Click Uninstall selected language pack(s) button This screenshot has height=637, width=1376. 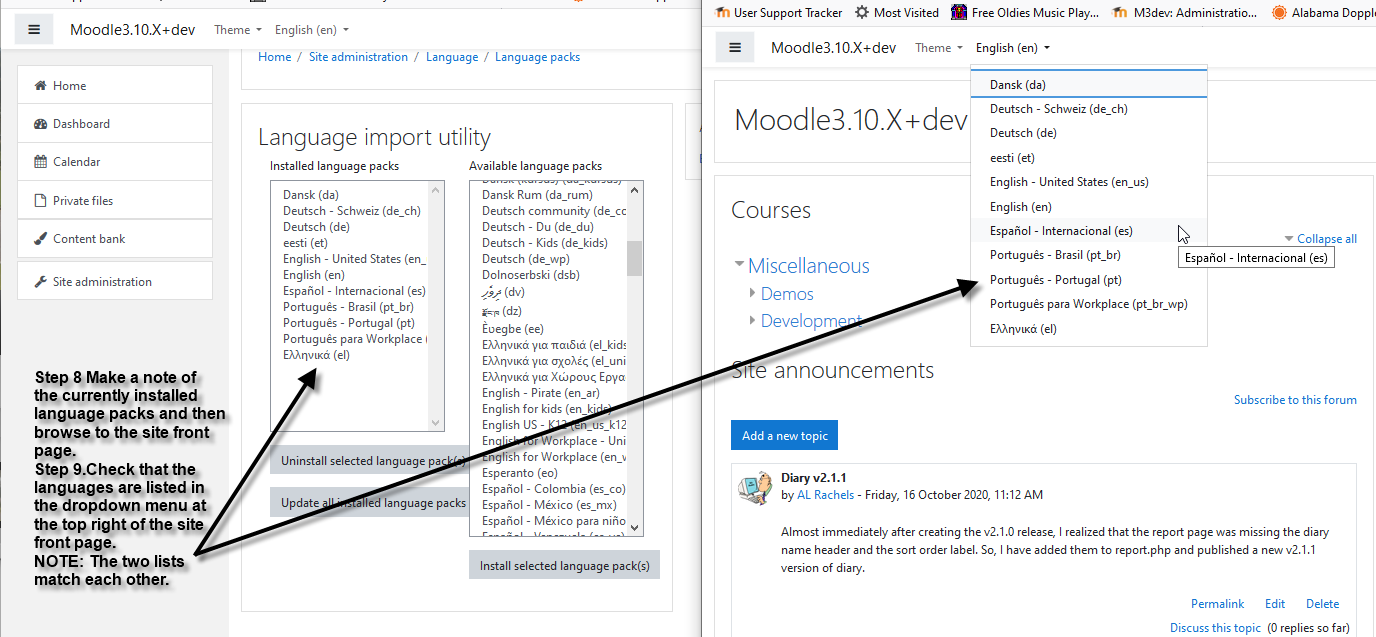[x=370, y=461]
